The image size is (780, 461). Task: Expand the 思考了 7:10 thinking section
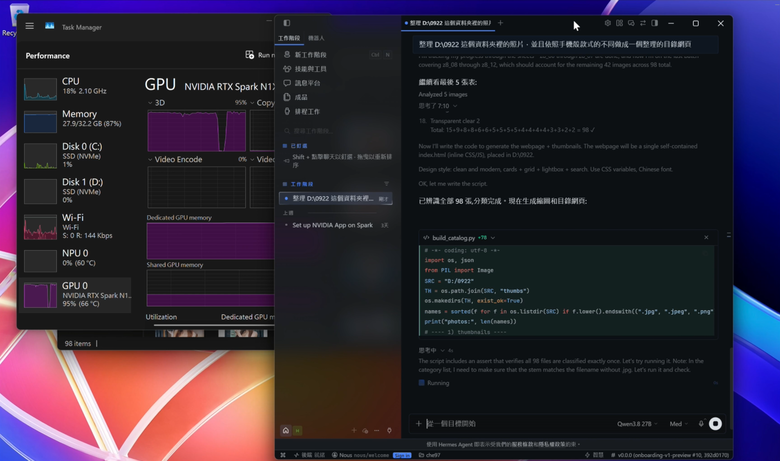click(438, 106)
